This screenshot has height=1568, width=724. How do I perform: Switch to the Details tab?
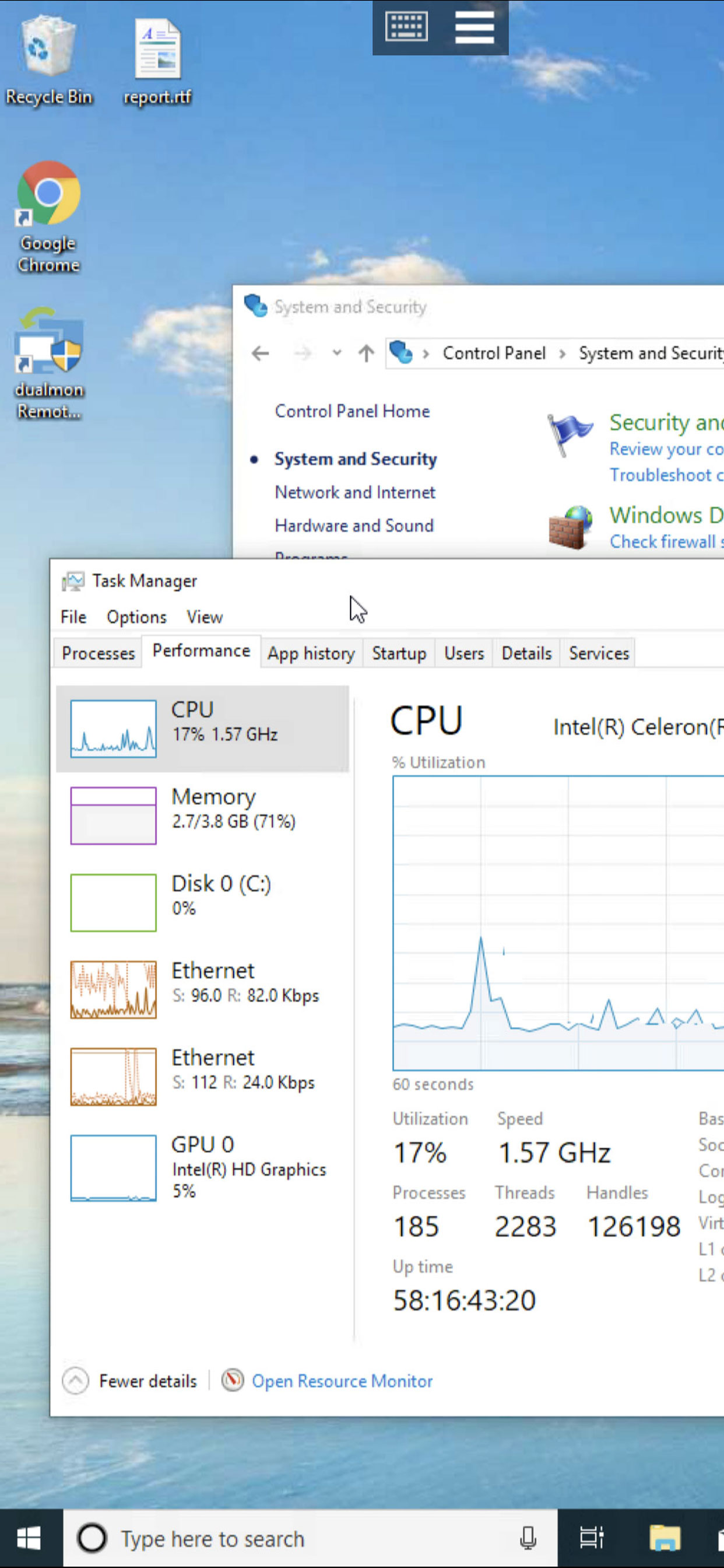coord(527,653)
